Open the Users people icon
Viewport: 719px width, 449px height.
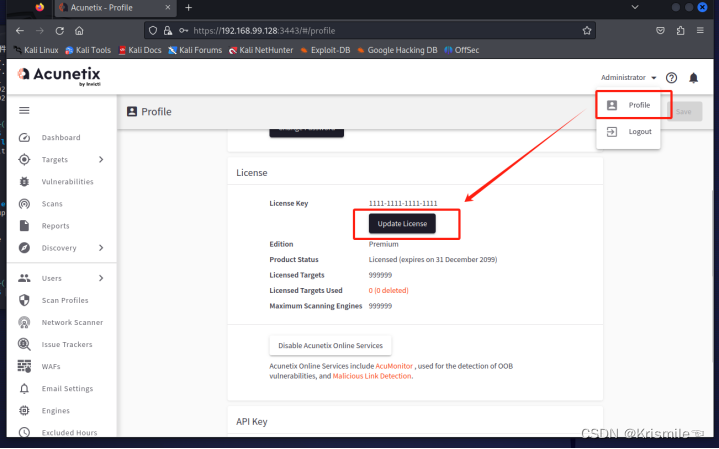coord(24,278)
